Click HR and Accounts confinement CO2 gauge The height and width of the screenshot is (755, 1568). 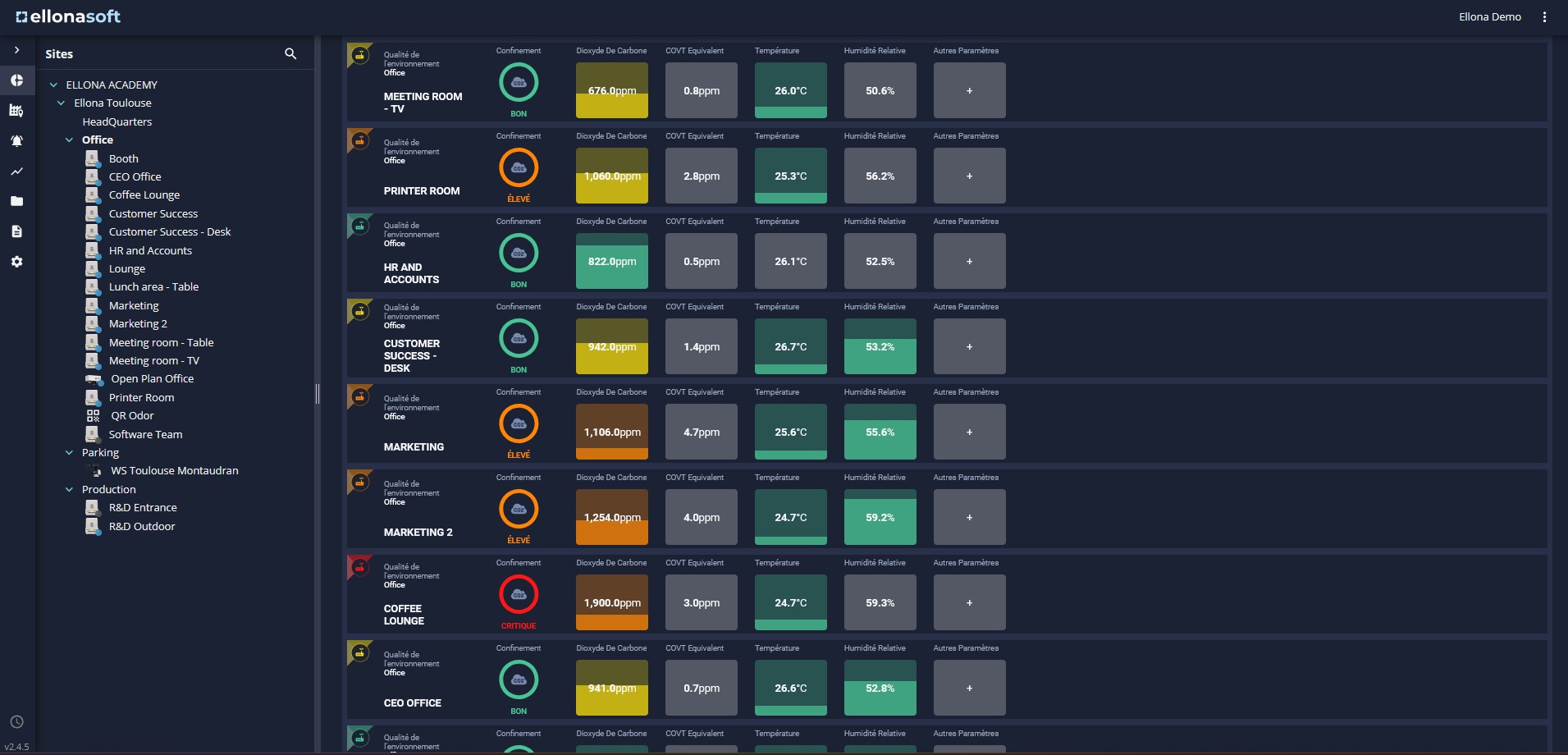[x=519, y=253]
